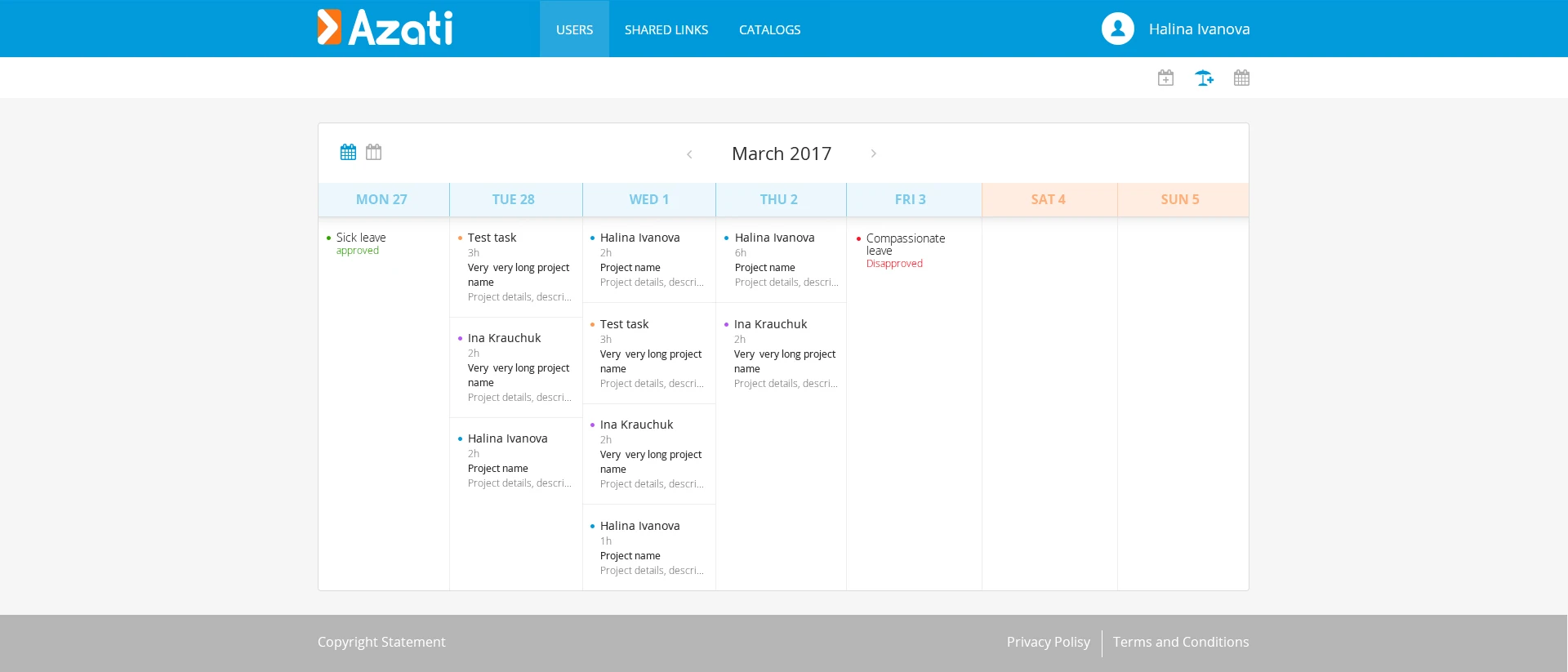Open Halina Ivanova entry on Tuesday
The width and height of the screenshot is (1568, 672).
pyautogui.click(x=516, y=461)
